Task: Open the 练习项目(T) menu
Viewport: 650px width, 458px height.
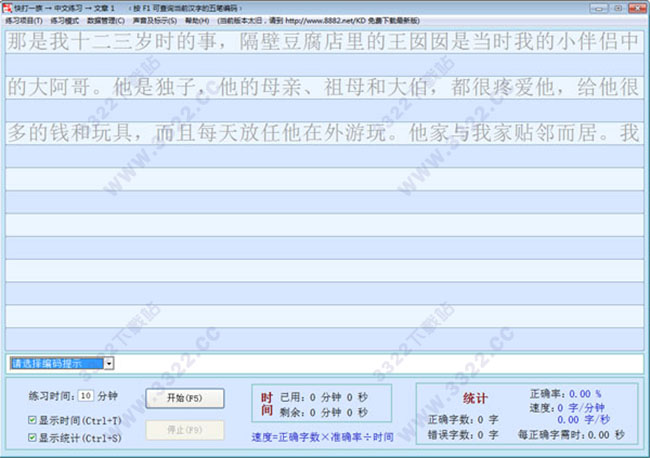Action: click(24, 20)
